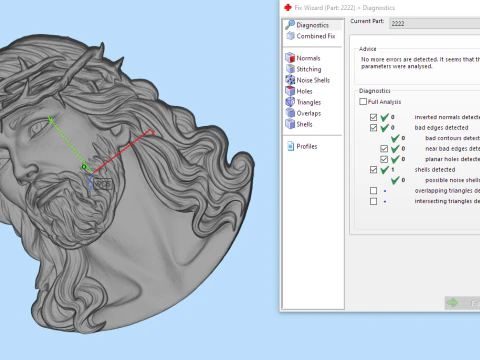480x360 pixels.
Task: Click the green arrow follow advice button
Action: pos(462,303)
